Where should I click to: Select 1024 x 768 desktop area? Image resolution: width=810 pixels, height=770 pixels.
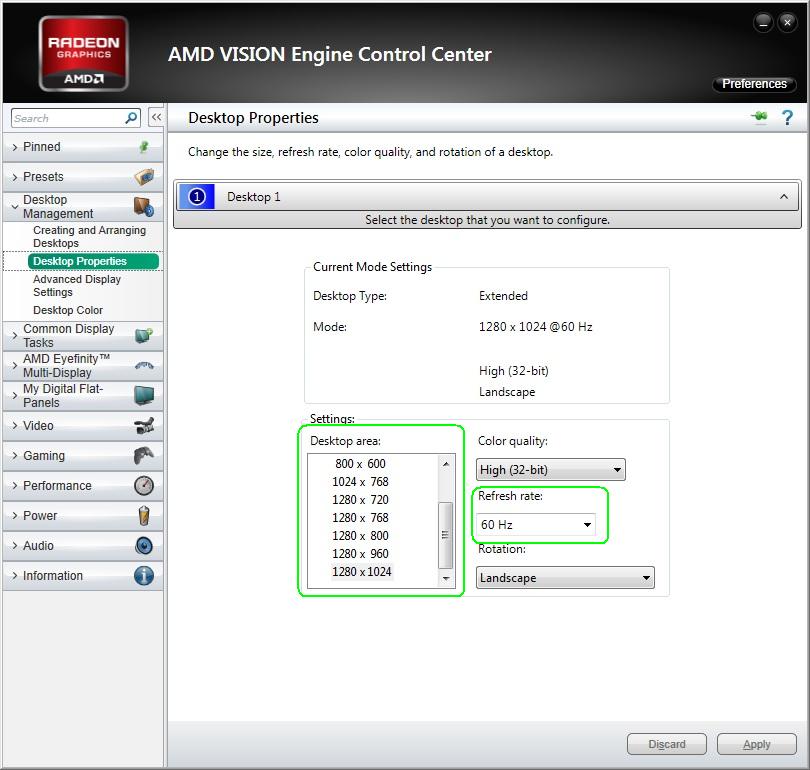(x=361, y=482)
